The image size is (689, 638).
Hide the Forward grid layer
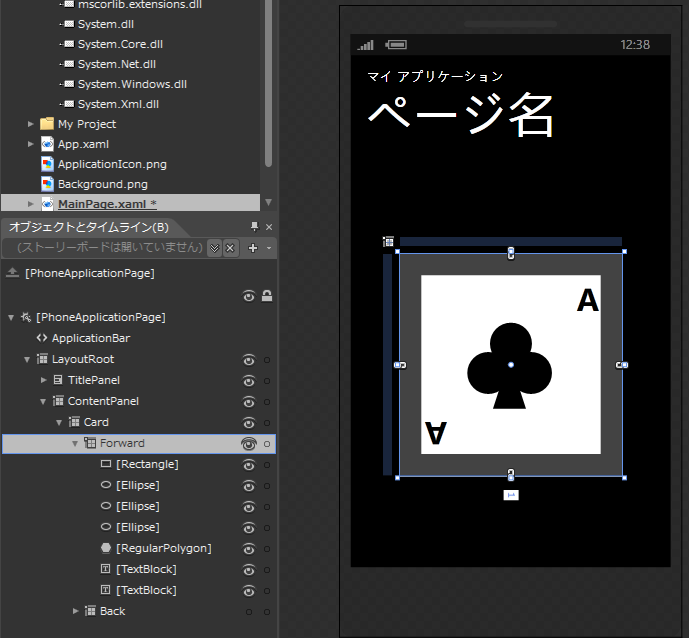tap(249, 444)
